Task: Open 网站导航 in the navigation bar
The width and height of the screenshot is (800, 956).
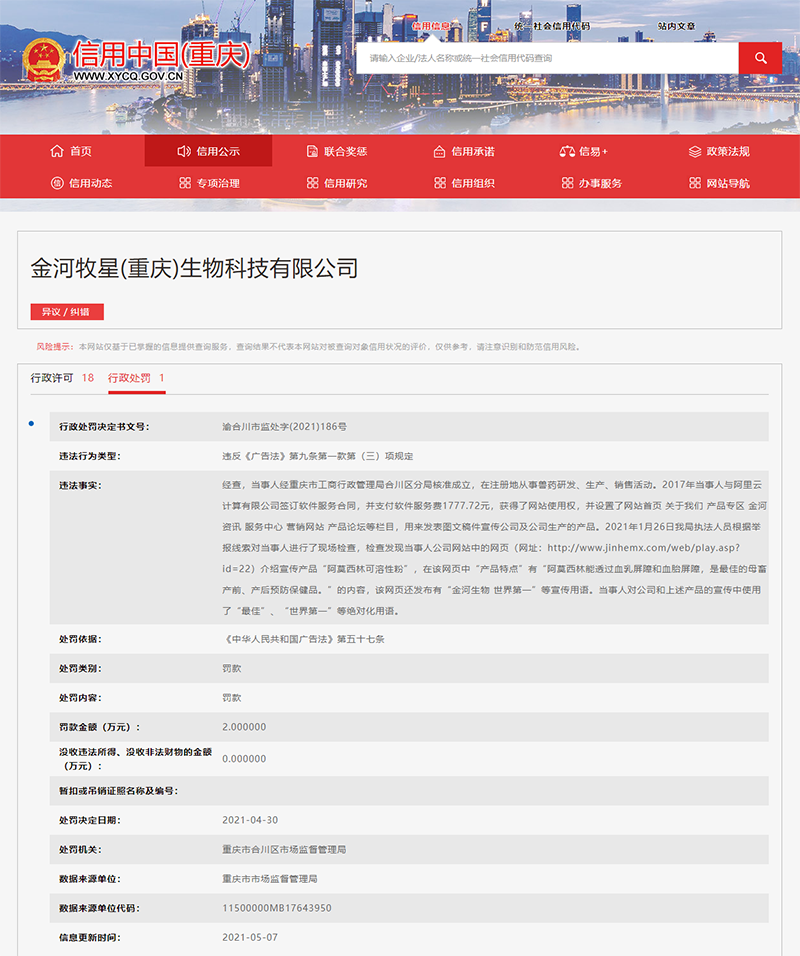Action: [x=727, y=183]
